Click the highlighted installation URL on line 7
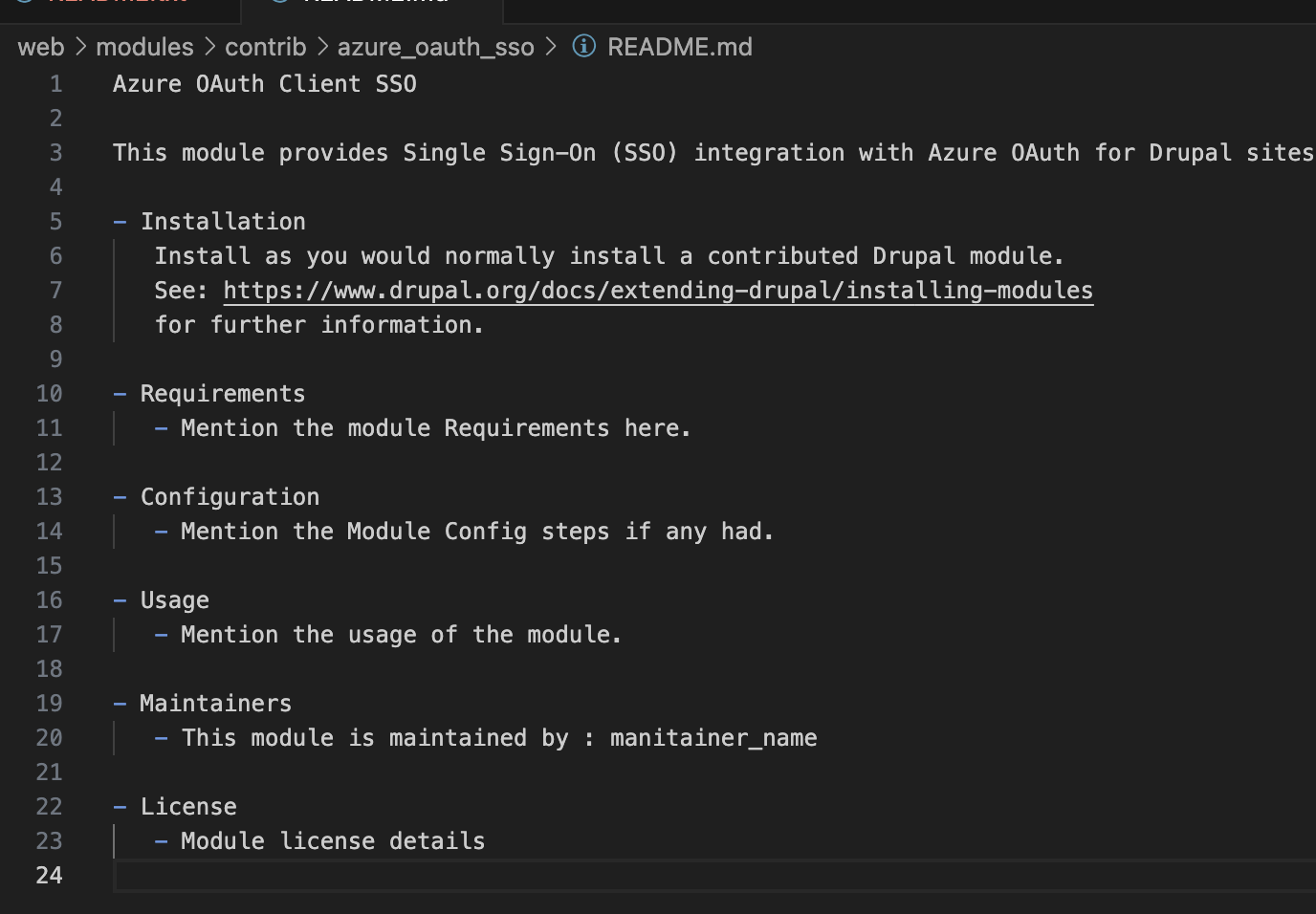Screen dimensions: 1316x914 657,290
